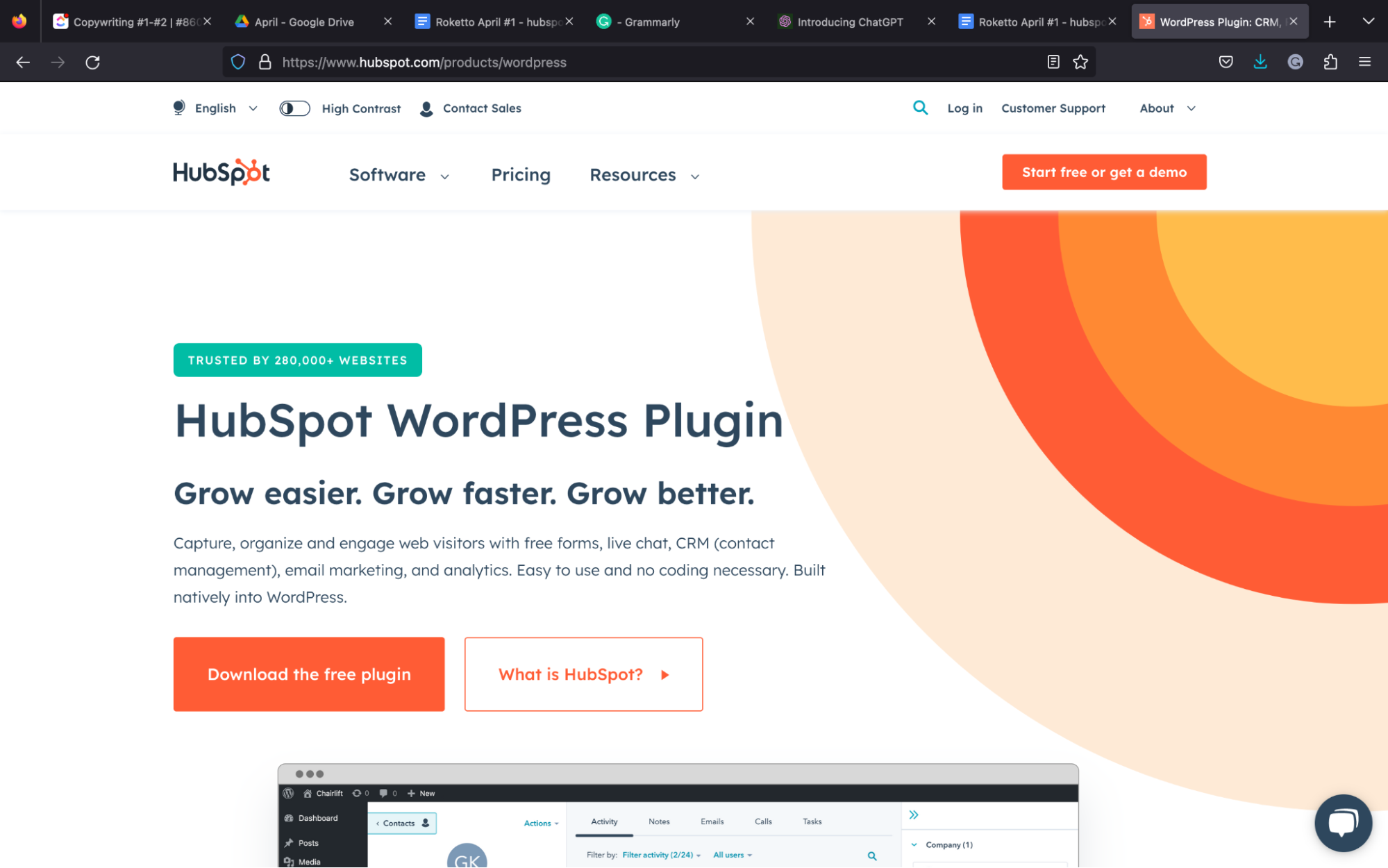Click the Contact Sales person icon

pyautogui.click(x=425, y=108)
